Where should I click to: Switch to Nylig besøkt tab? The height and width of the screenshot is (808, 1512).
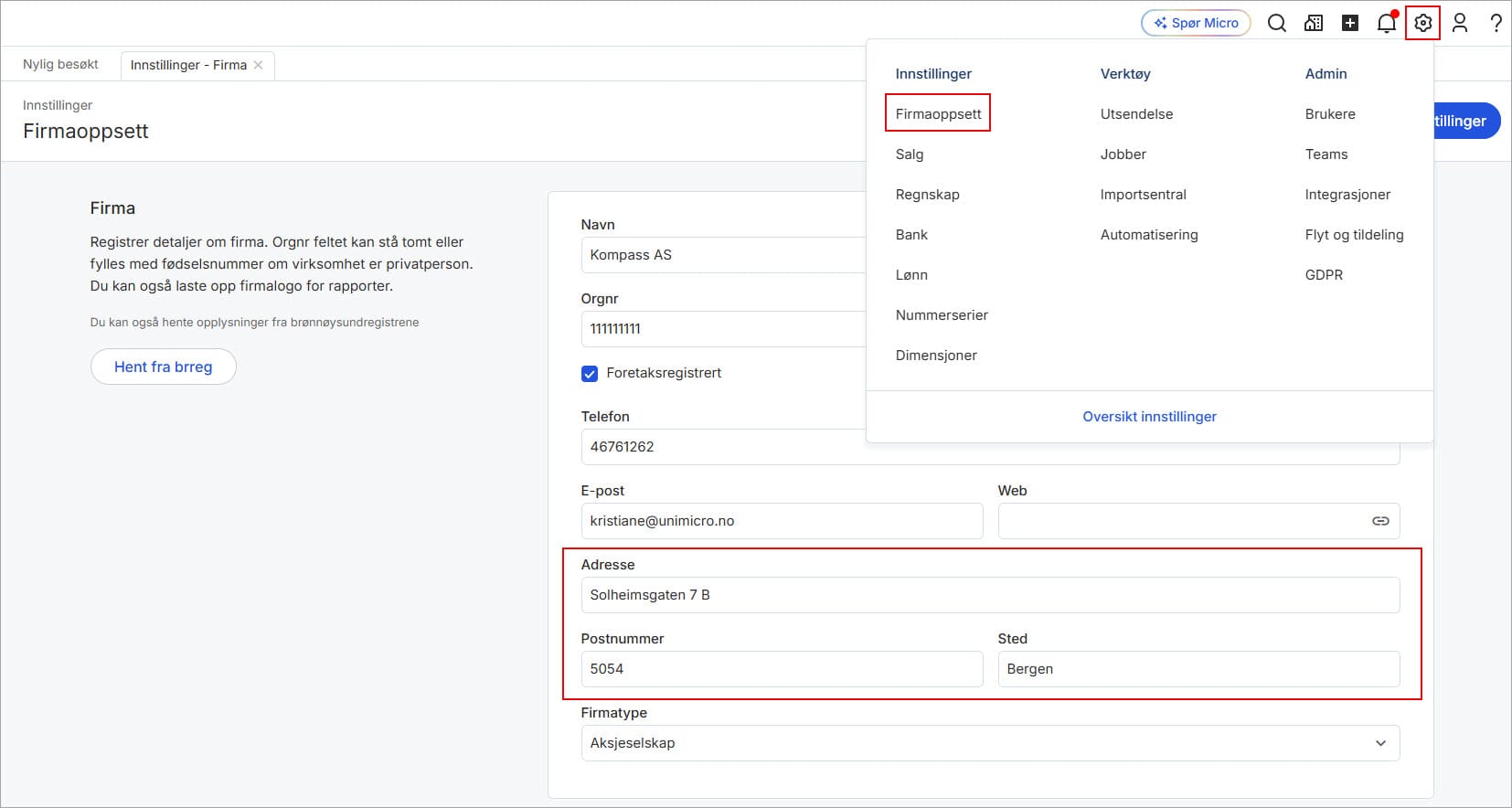click(x=60, y=65)
